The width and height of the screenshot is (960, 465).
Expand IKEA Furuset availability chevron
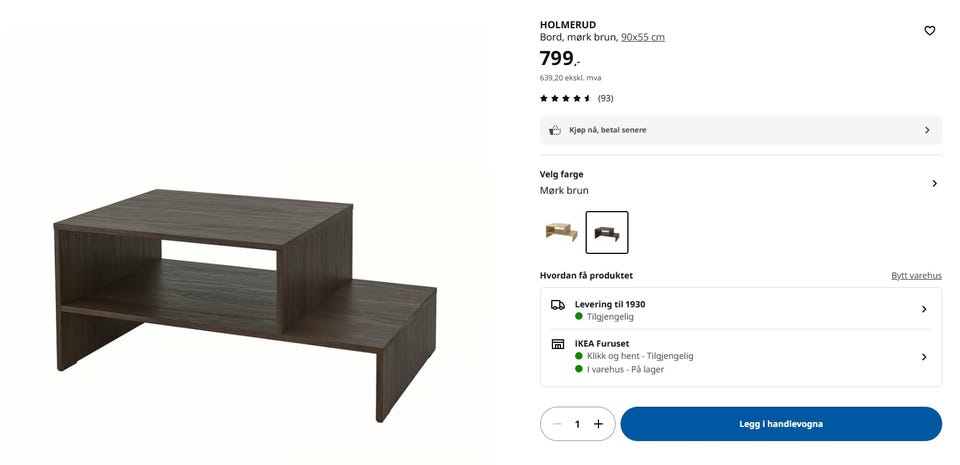pyautogui.click(x=924, y=357)
